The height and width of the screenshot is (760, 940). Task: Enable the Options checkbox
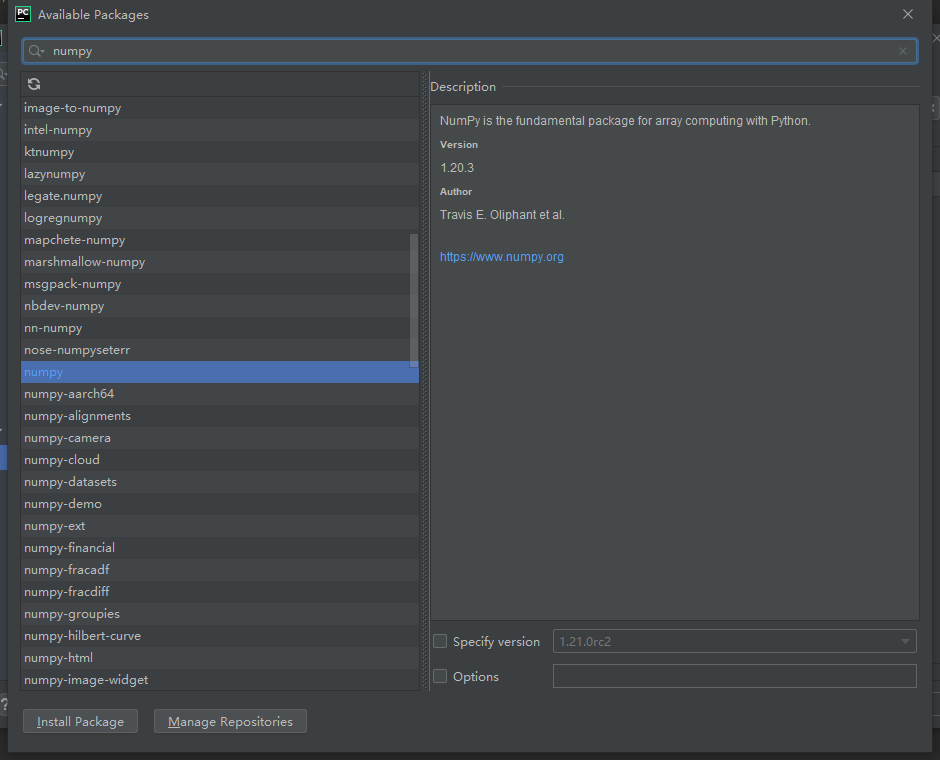click(x=440, y=676)
